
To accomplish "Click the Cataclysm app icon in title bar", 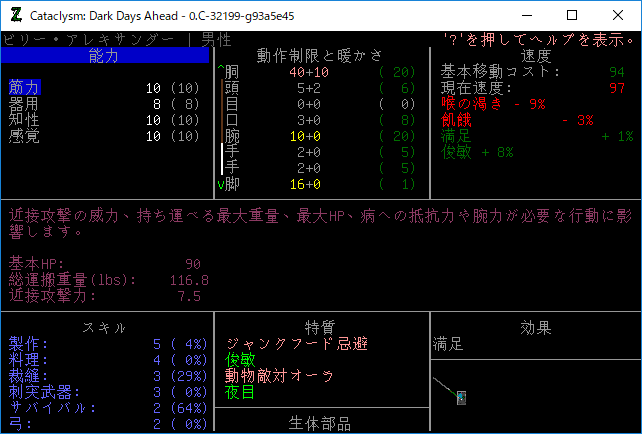I will click(x=15, y=15).
